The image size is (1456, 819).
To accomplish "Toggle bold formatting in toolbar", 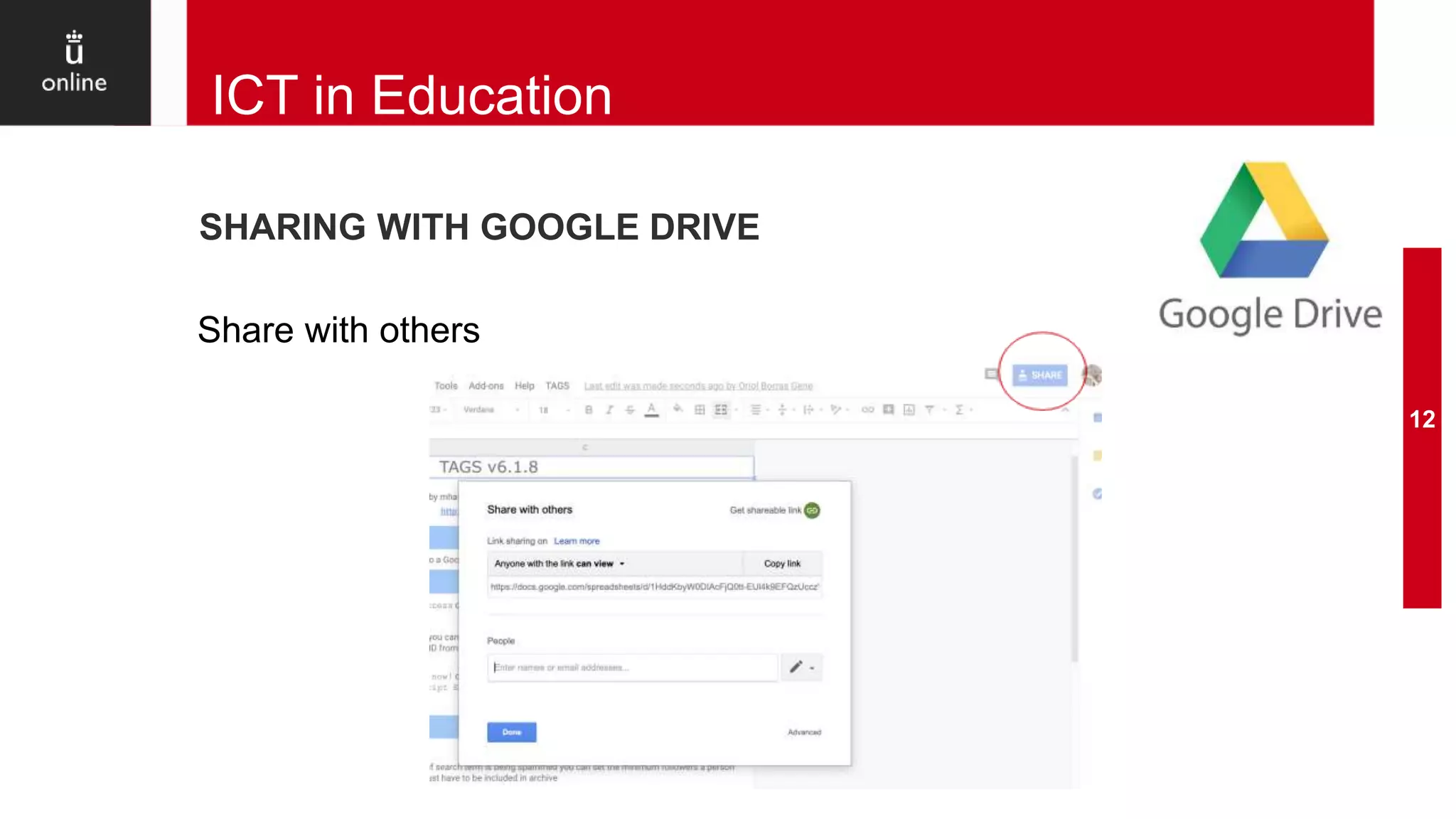I will point(588,409).
